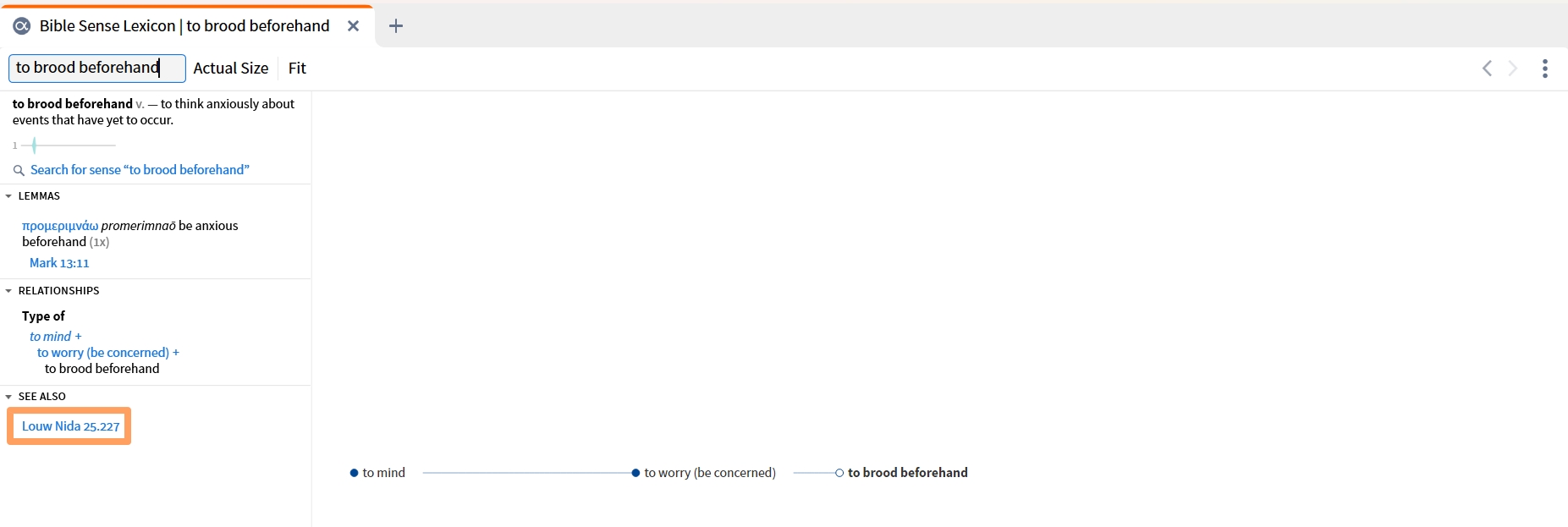Open the panel menu kebab icon

[1545, 69]
